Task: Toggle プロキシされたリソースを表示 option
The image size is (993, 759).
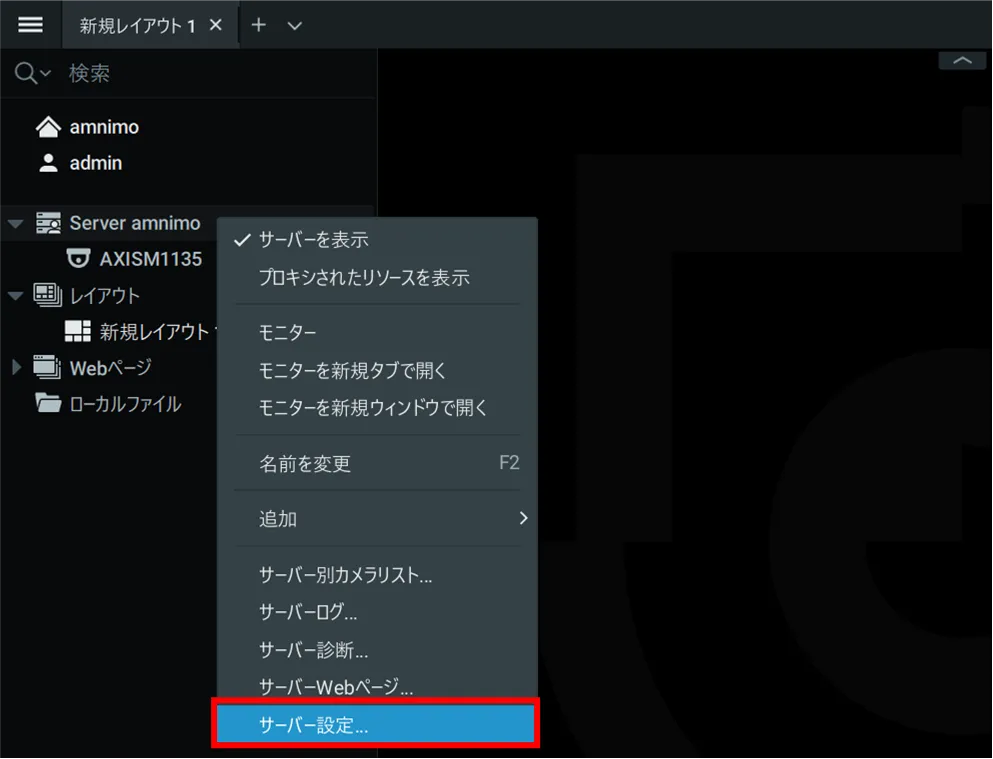Action: pyautogui.click(x=364, y=277)
